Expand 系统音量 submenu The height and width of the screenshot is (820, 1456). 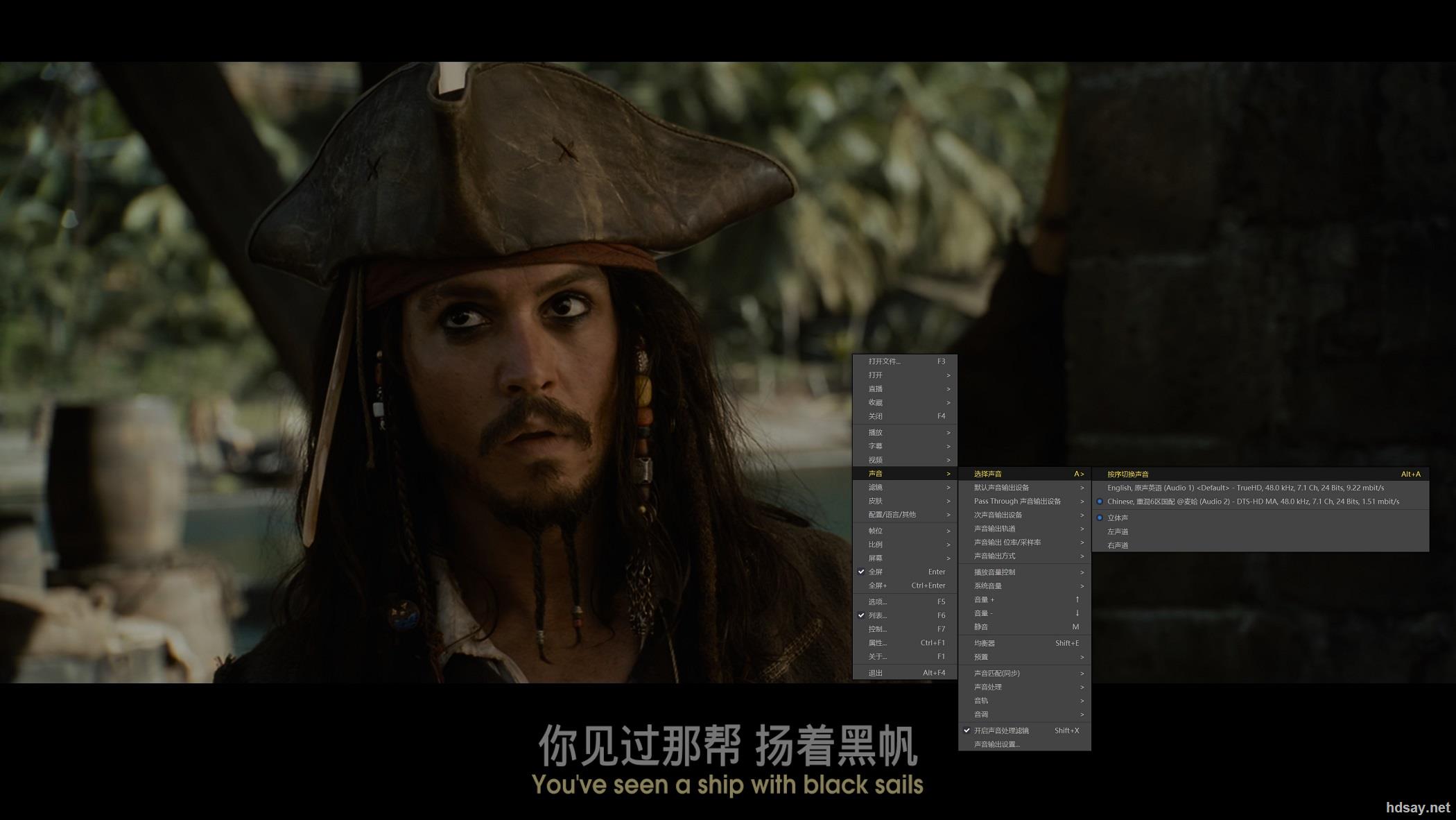[x=1025, y=586]
